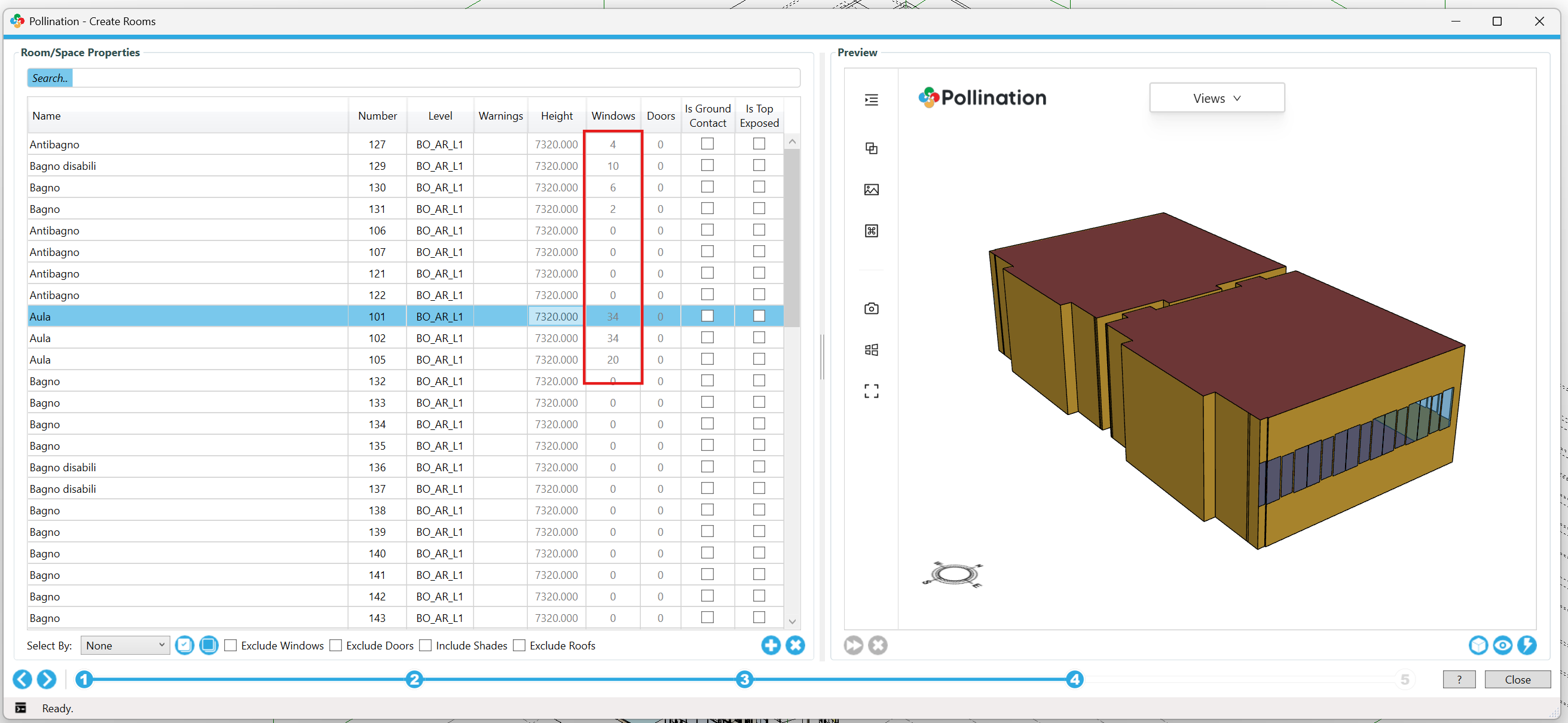Jump to wizard step 2 marker

(414, 679)
